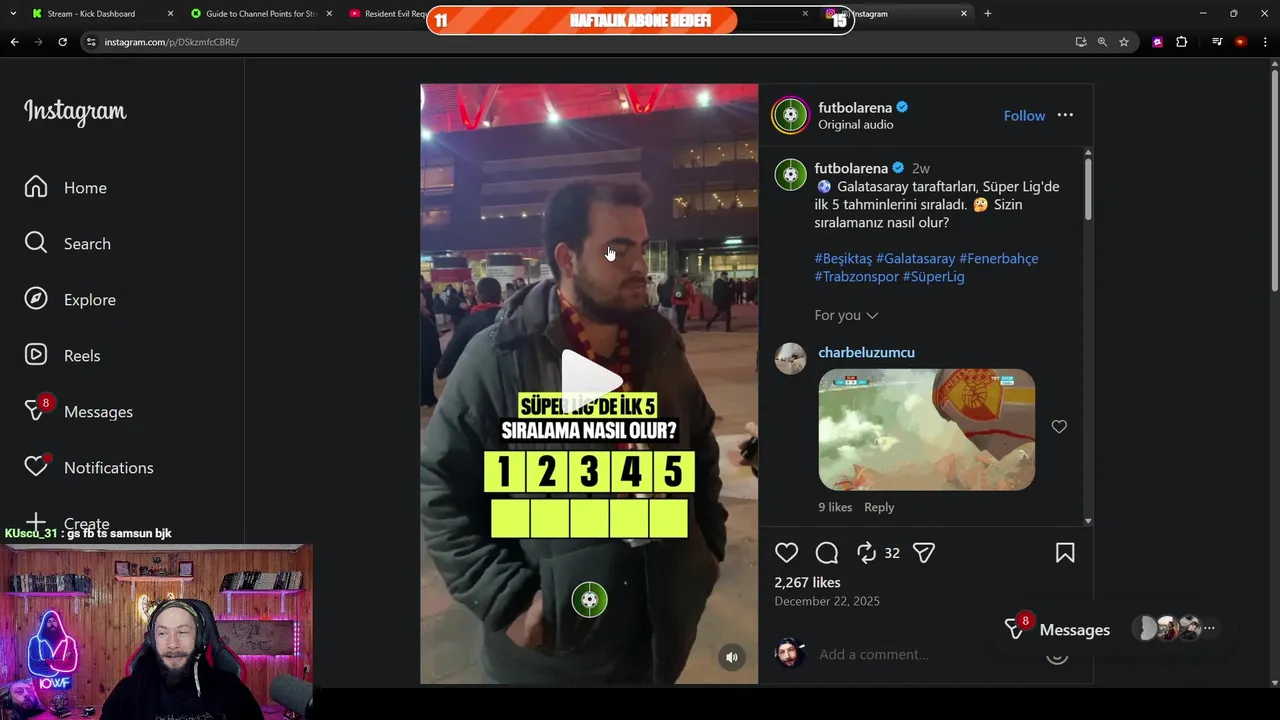The height and width of the screenshot is (720, 1280).
Task: Open futbolarena profile from header username
Action: 854,107
